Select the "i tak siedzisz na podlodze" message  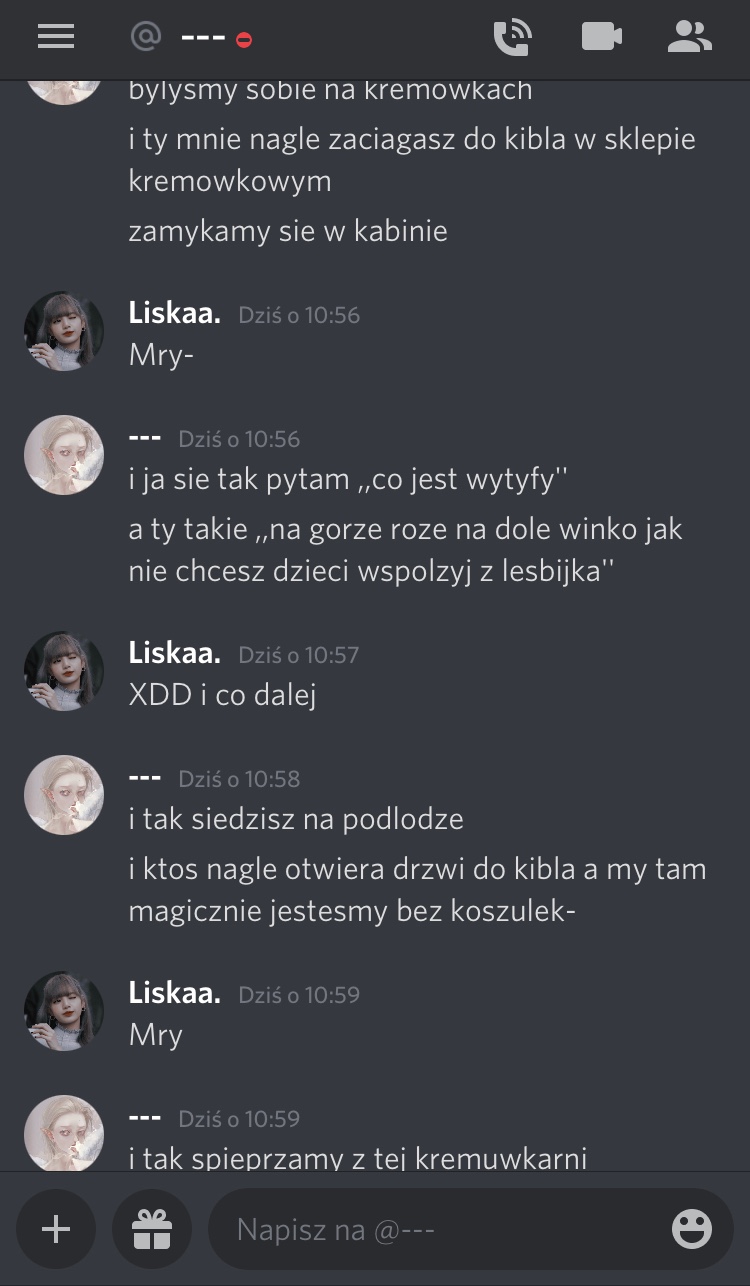[x=296, y=819]
